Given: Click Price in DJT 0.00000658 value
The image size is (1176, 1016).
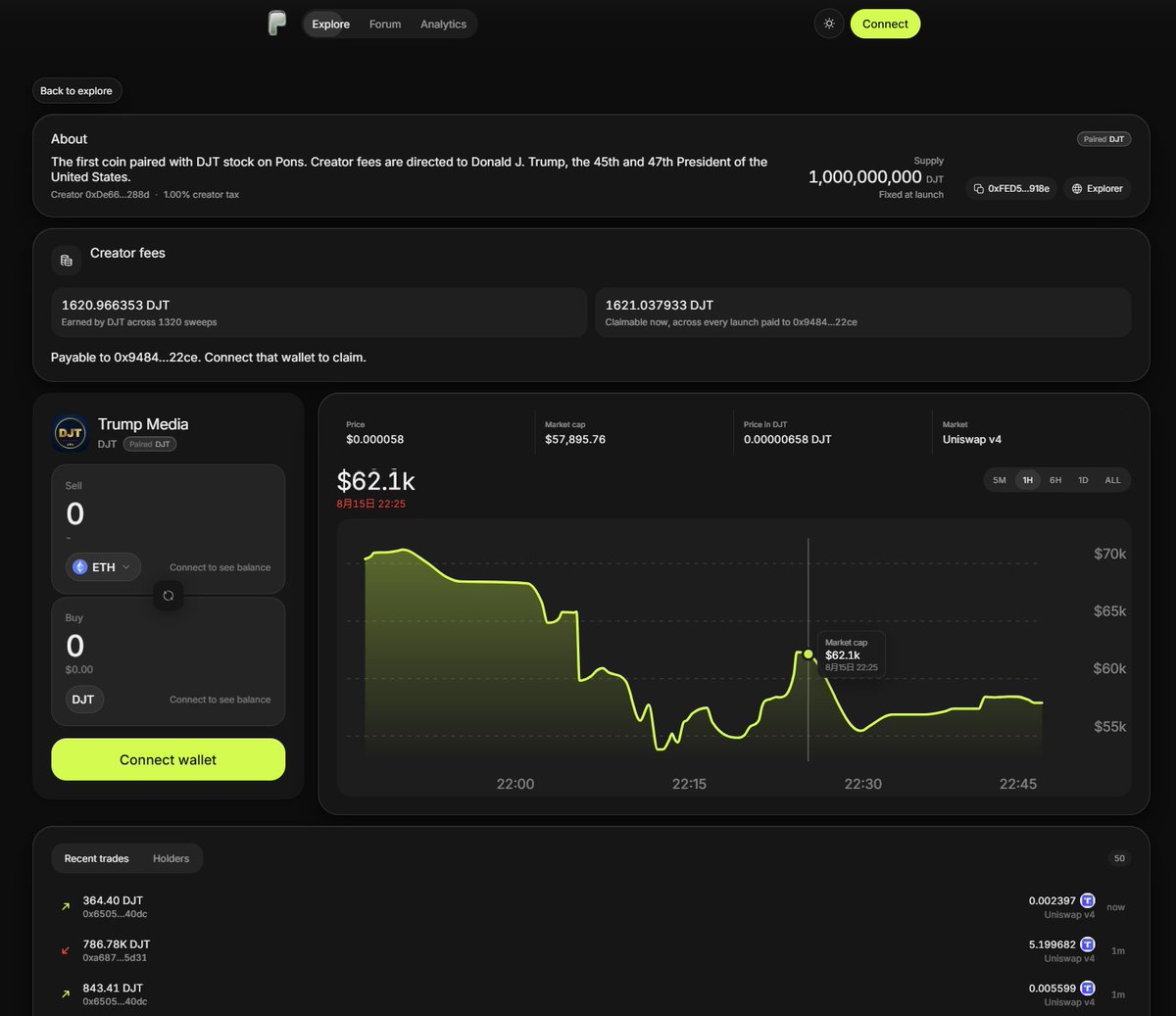Looking at the screenshot, I should pyautogui.click(x=787, y=439).
